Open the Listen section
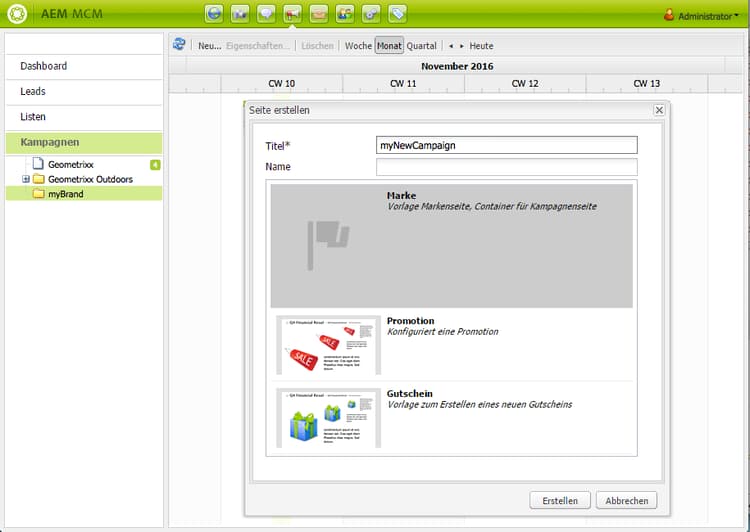The height and width of the screenshot is (532, 750). click(x=84, y=117)
